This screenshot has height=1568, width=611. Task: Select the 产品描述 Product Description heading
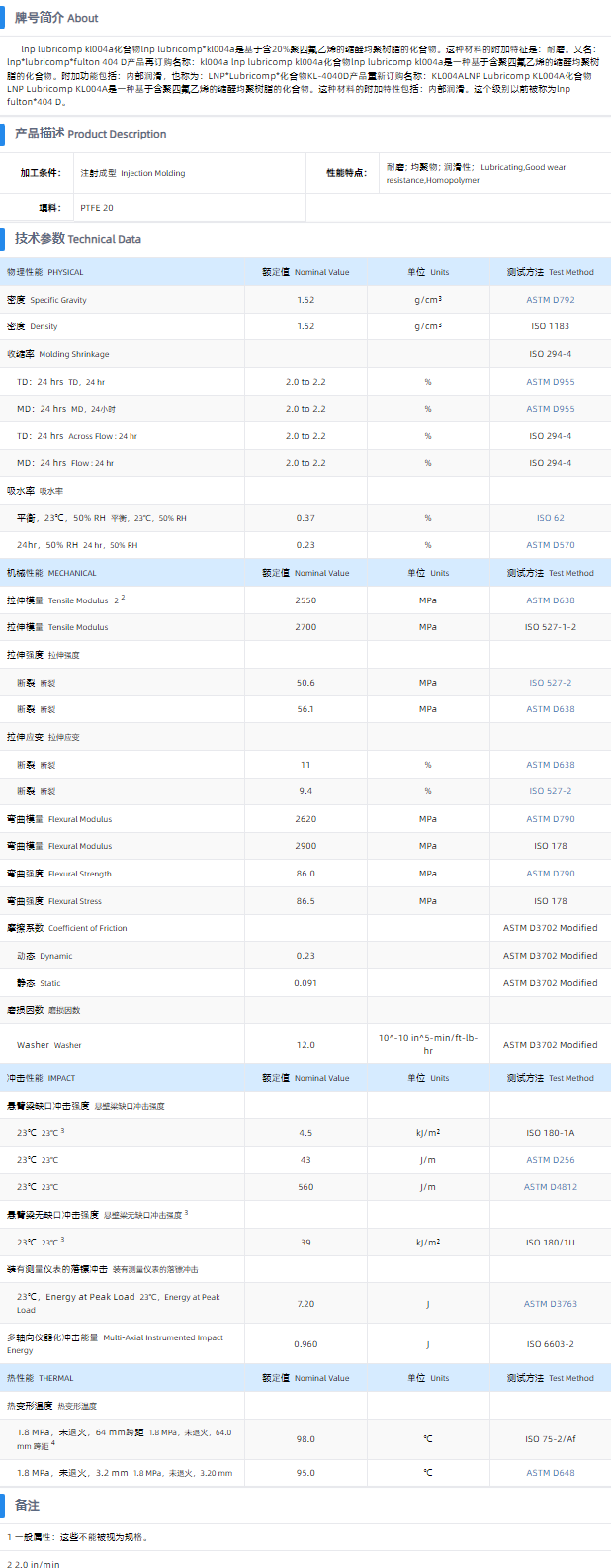coord(90,134)
